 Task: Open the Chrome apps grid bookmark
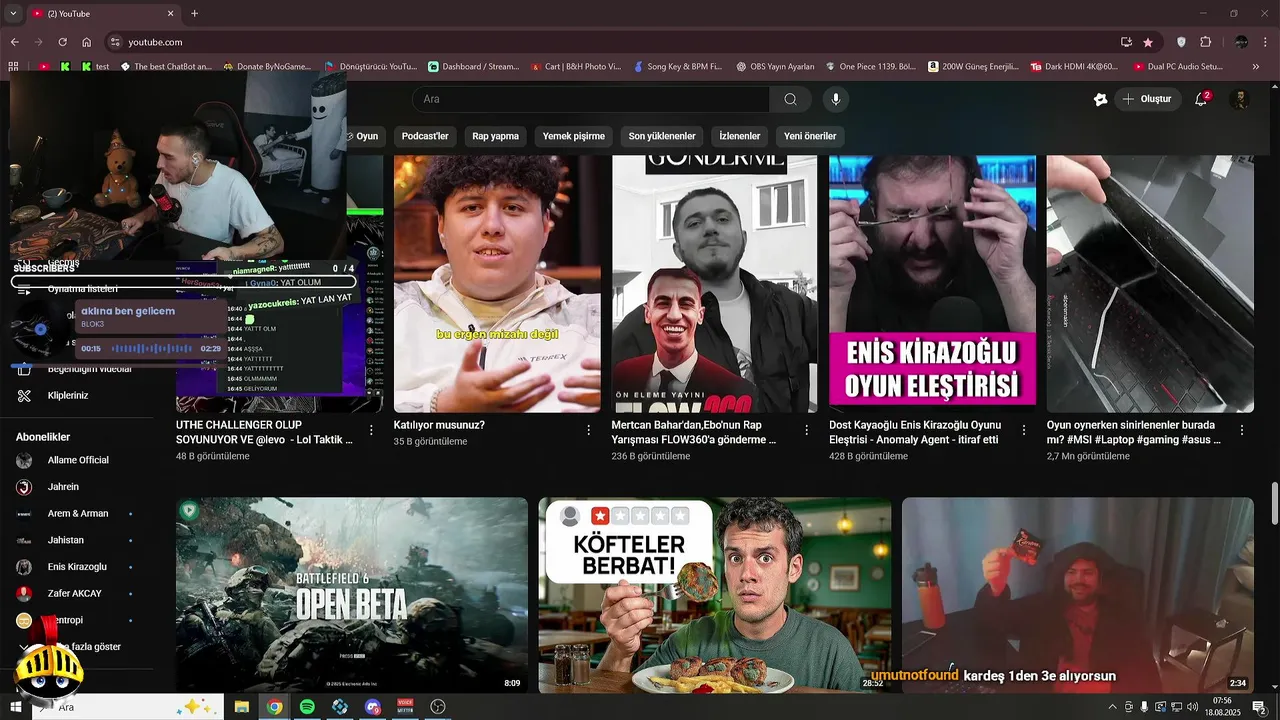[13, 66]
